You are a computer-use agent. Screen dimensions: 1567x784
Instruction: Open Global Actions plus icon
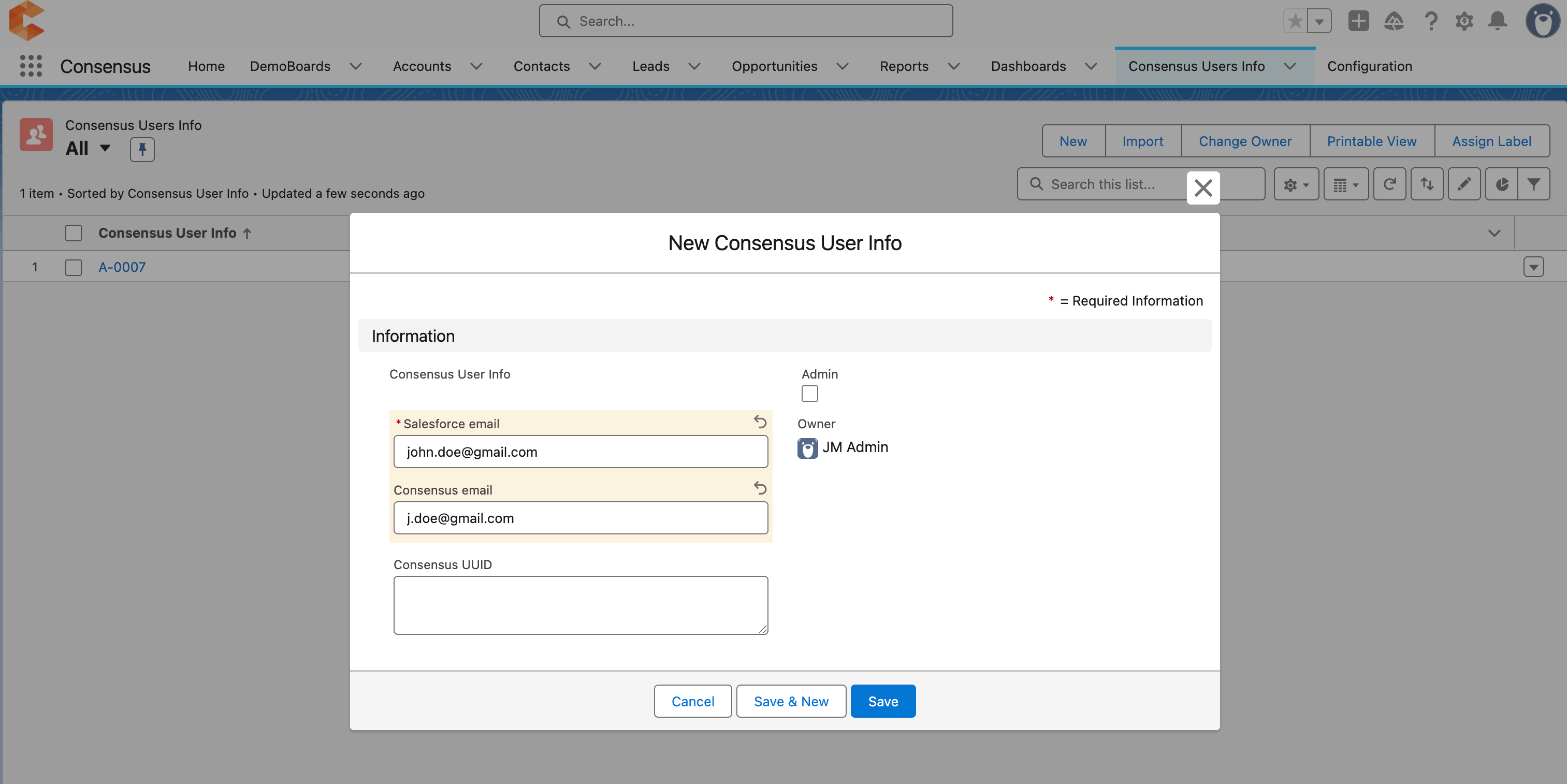click(1358, 21)
